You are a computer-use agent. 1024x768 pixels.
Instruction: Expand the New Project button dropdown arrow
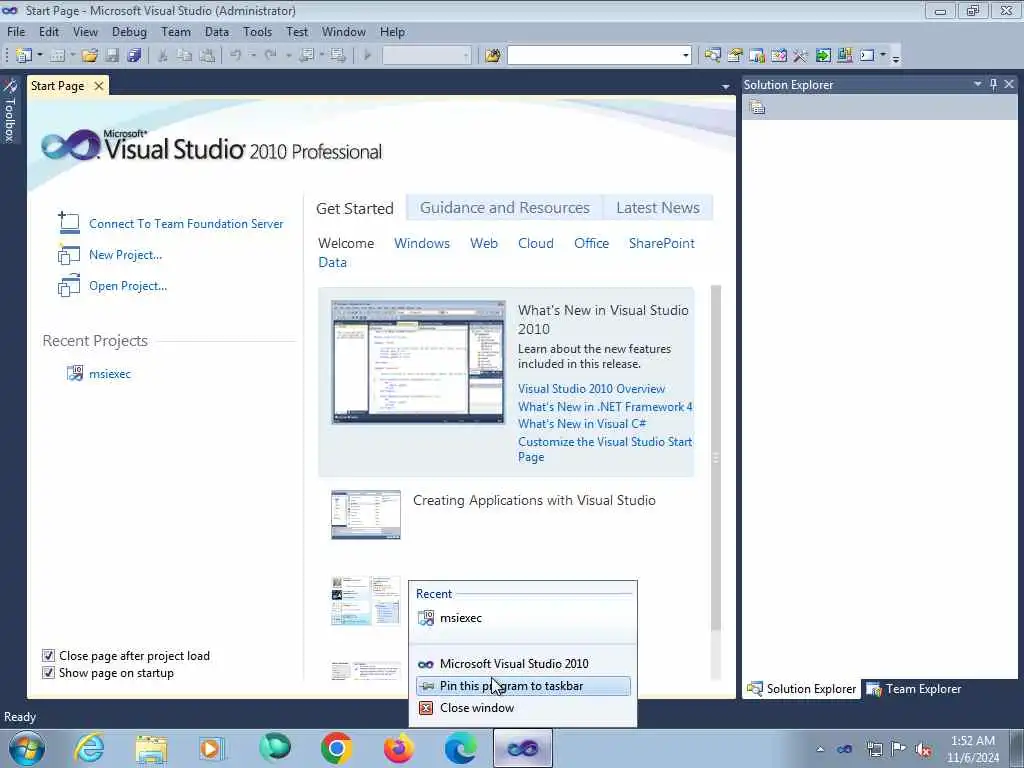(40, 56)
